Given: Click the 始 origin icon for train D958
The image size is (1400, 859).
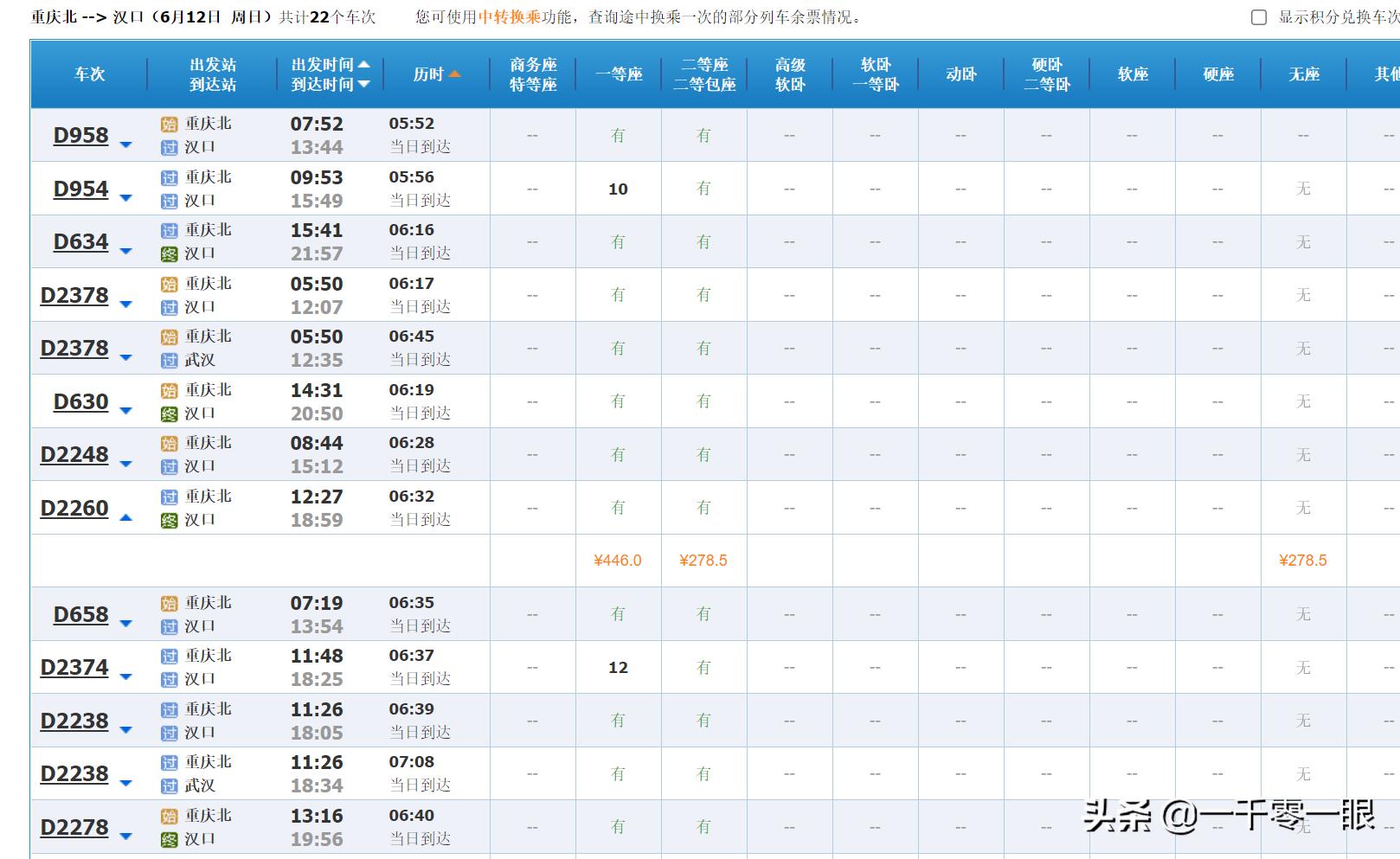Looking at the screenshot, I should point(169,125).
